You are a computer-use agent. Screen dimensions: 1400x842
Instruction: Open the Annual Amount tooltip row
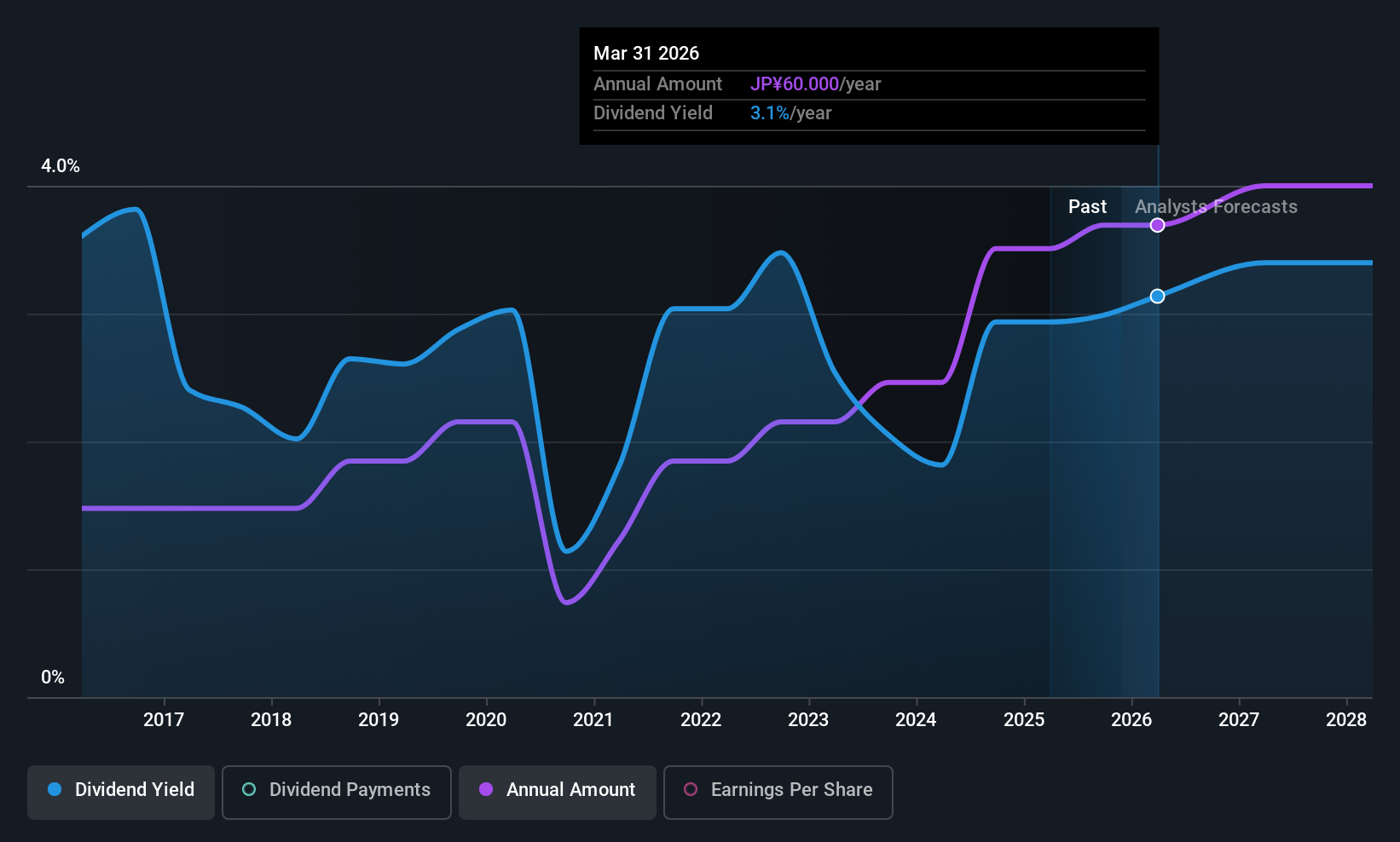657,84
